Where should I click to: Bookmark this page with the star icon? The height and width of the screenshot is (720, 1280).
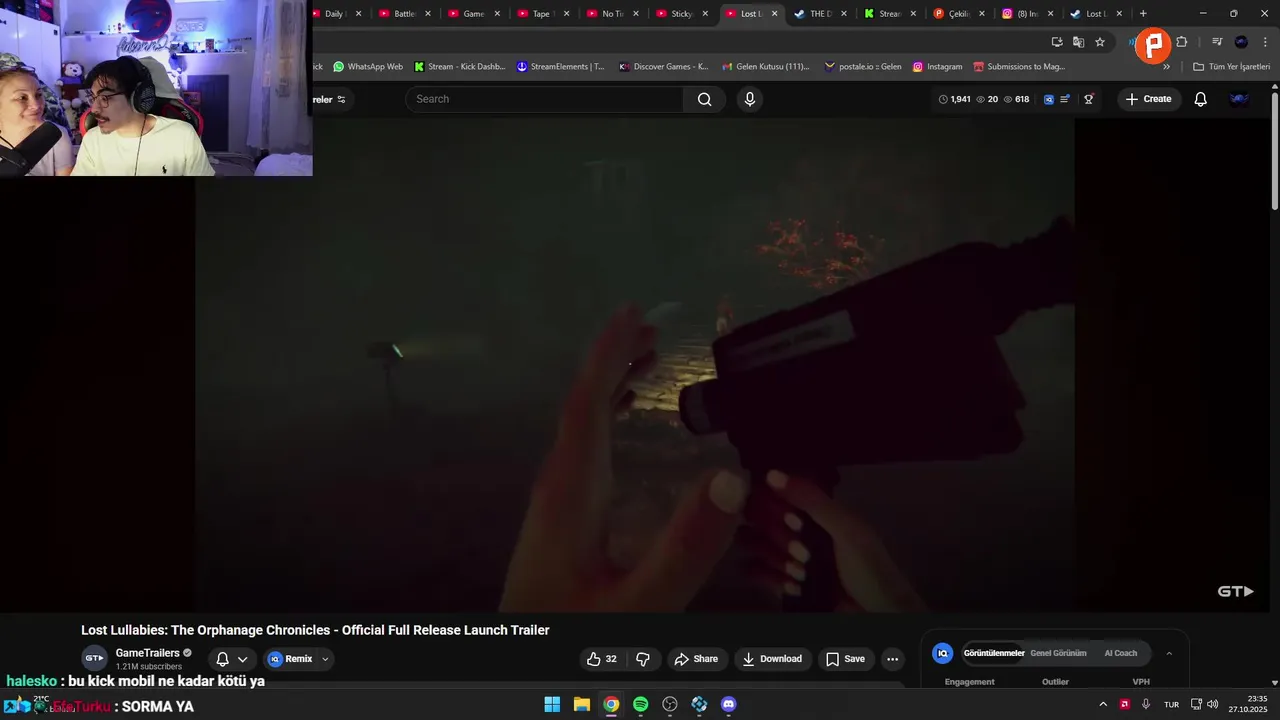(1100, 42)
